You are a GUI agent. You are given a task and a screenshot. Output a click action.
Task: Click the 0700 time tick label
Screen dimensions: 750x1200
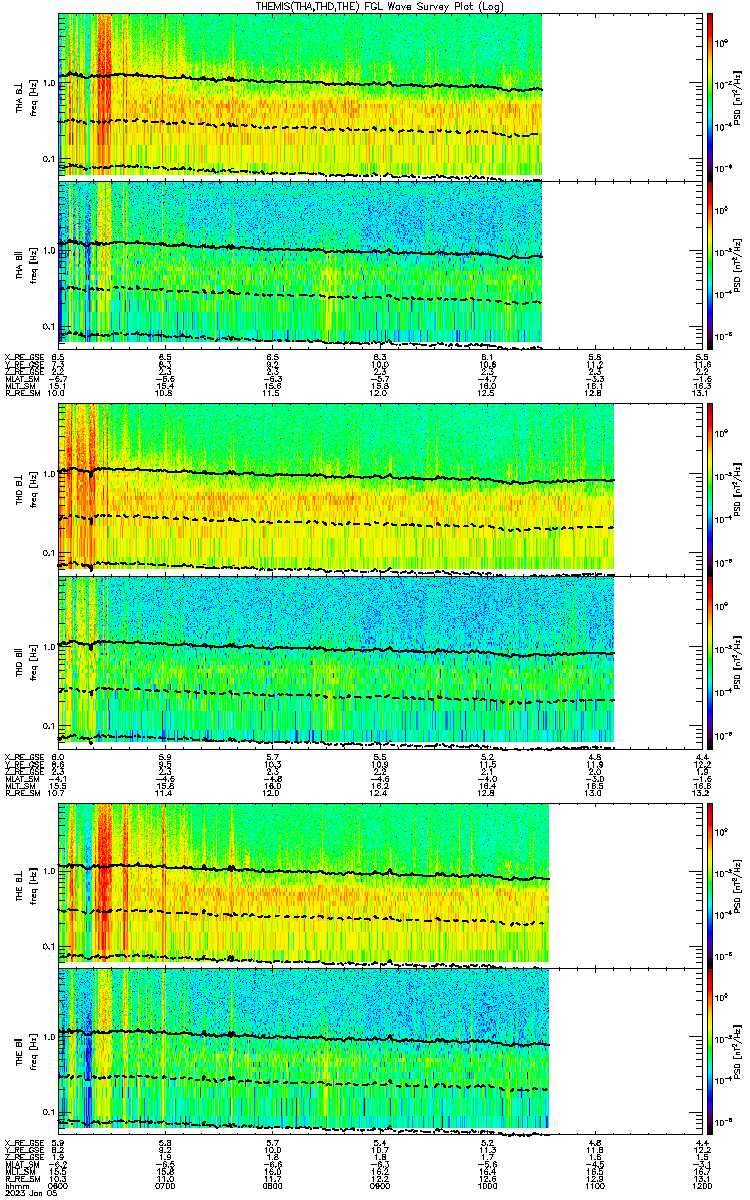[x=166, y=1184]
